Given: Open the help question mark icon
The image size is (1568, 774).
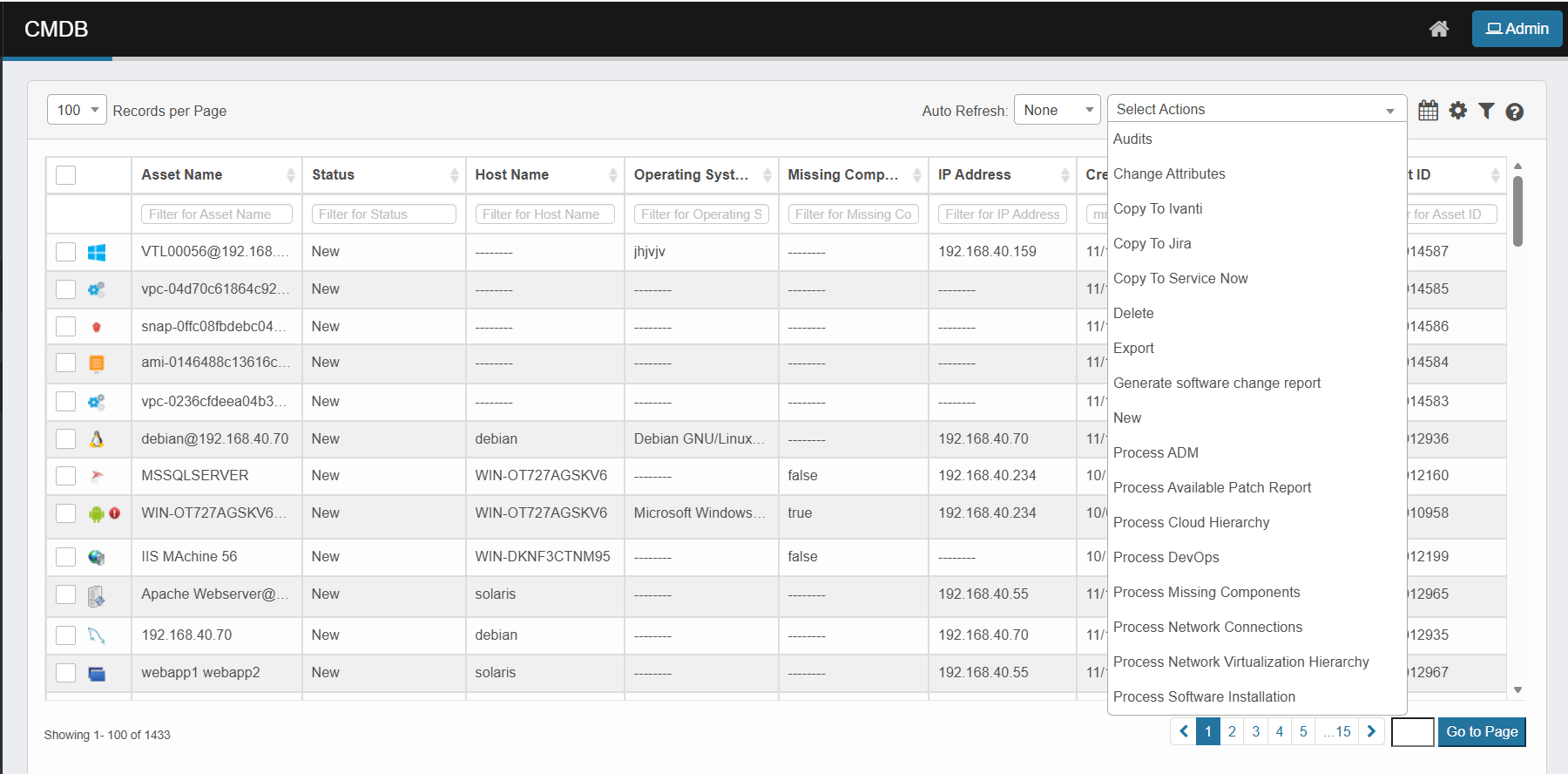Looking at the screenshot, I should tap(1514, 112).
